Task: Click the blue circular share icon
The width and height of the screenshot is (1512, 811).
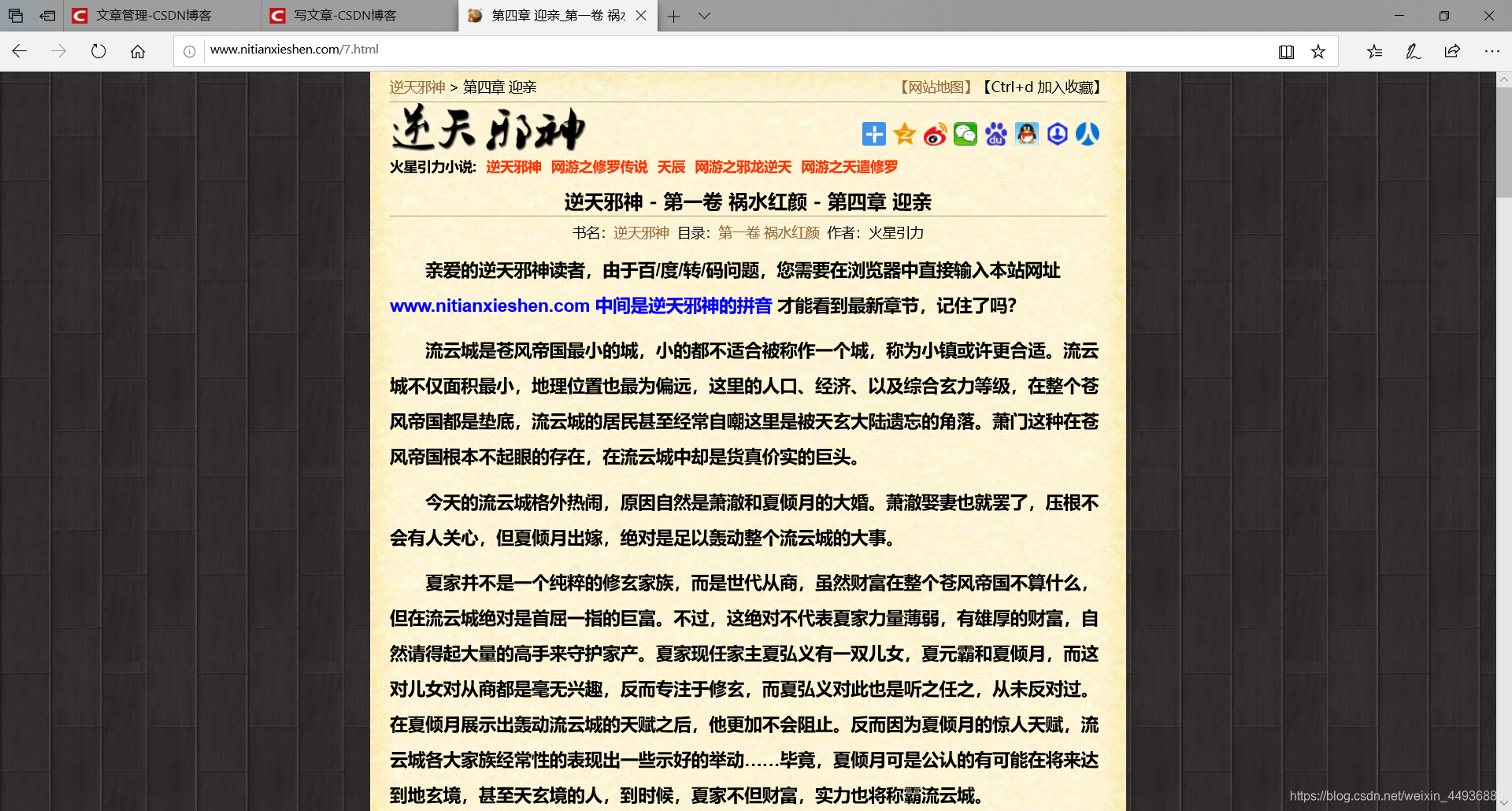Action: (1057, 134)
